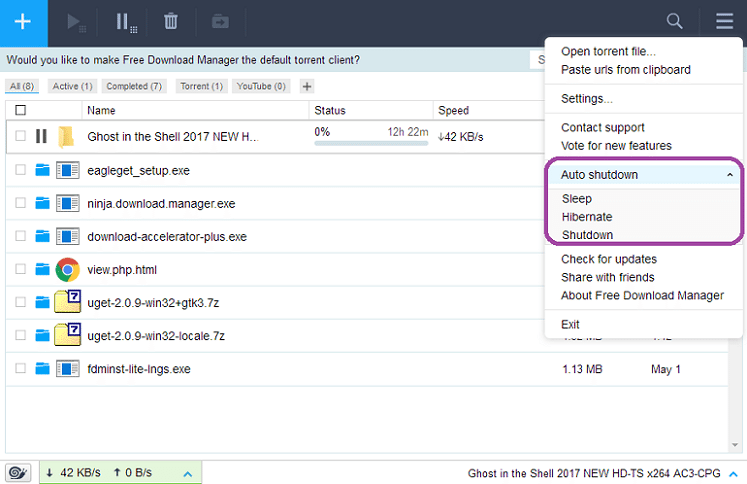Show All (8) downloads tab
This screenshot has height=484, width=747.
click(x=22, y=86)
